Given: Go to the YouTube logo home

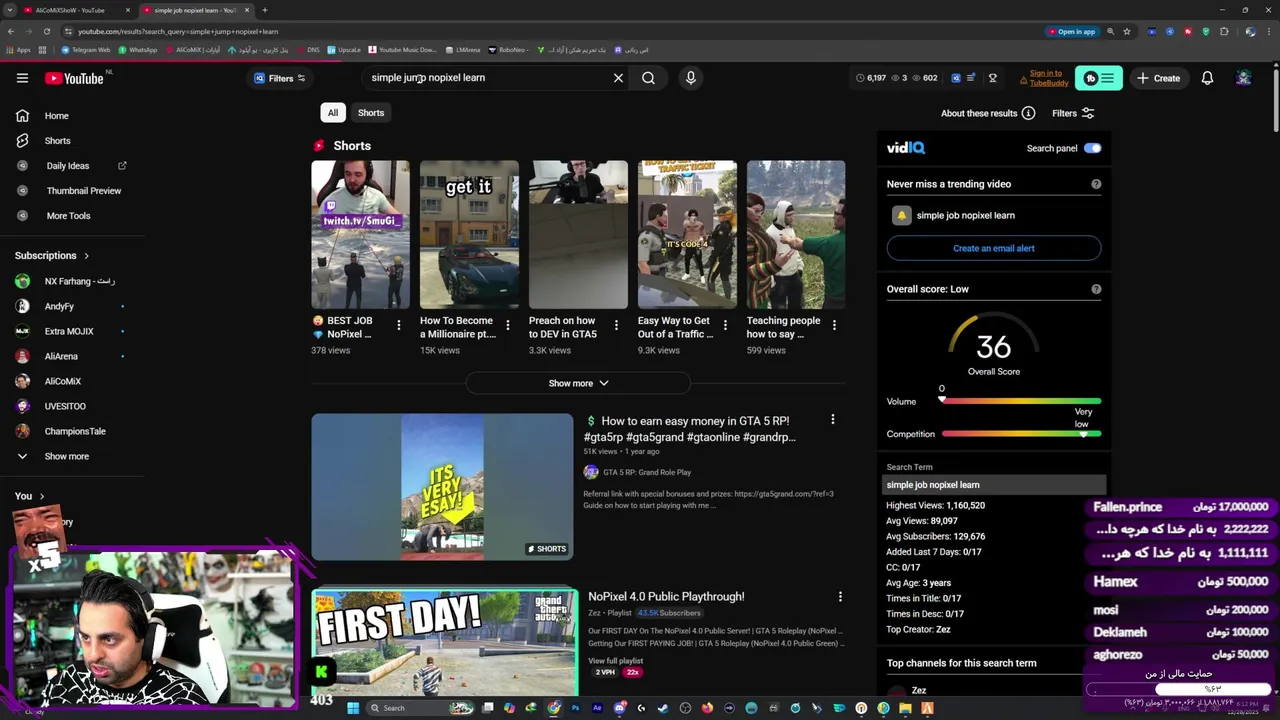Looking at the screenshot, I should coord(74,78).
